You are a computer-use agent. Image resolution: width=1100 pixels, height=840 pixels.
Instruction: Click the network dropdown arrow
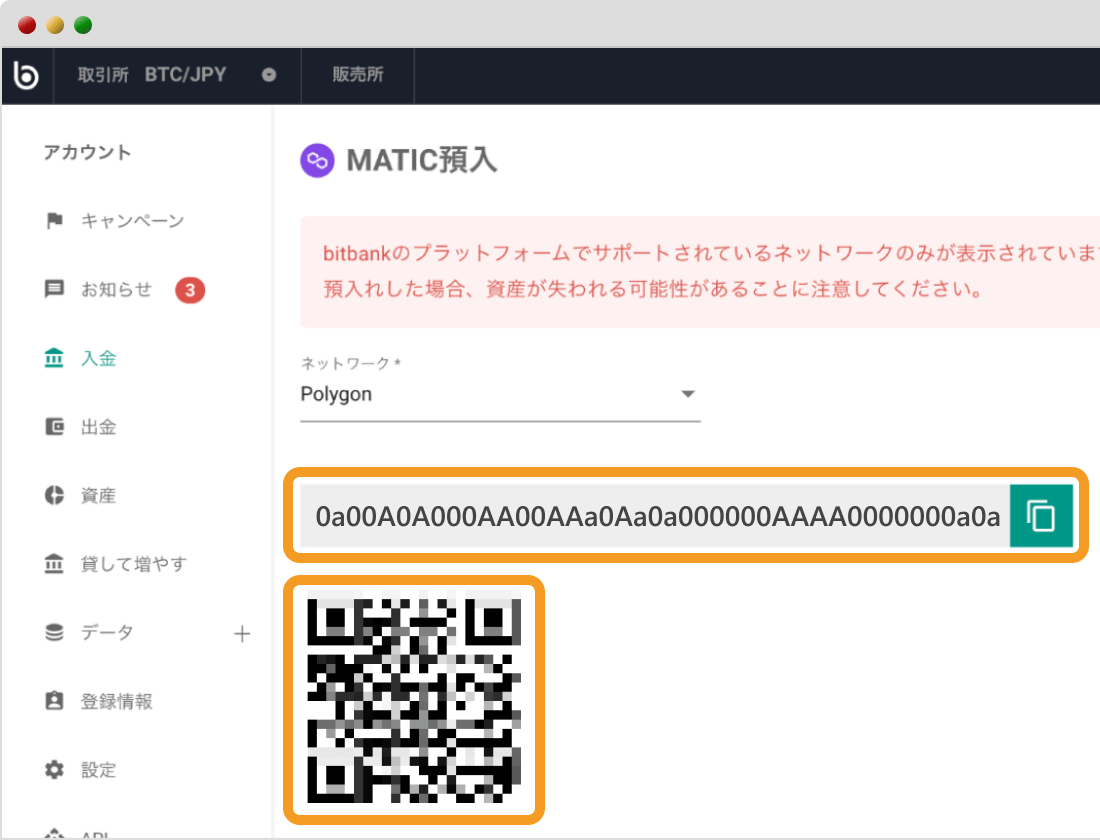point(688,394)
